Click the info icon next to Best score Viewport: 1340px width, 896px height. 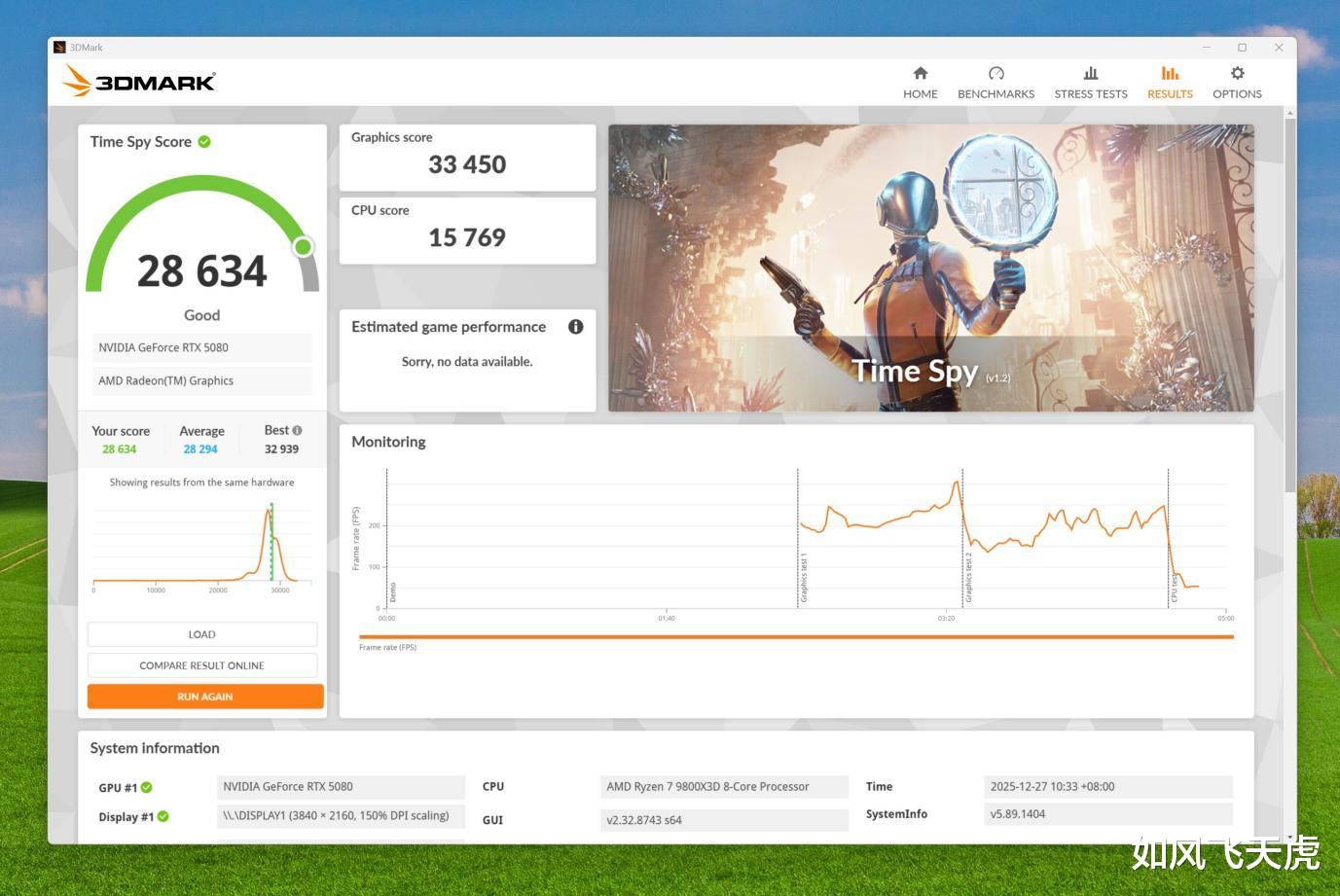(297, 430)
